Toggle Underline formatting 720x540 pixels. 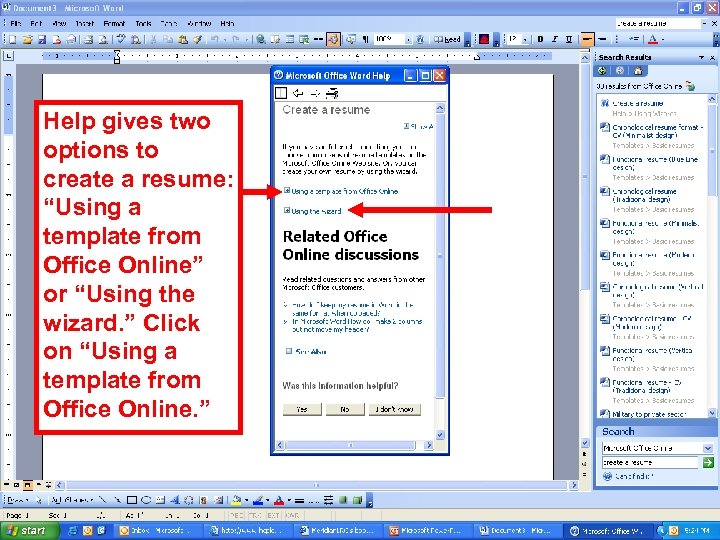tap(569, 39)
